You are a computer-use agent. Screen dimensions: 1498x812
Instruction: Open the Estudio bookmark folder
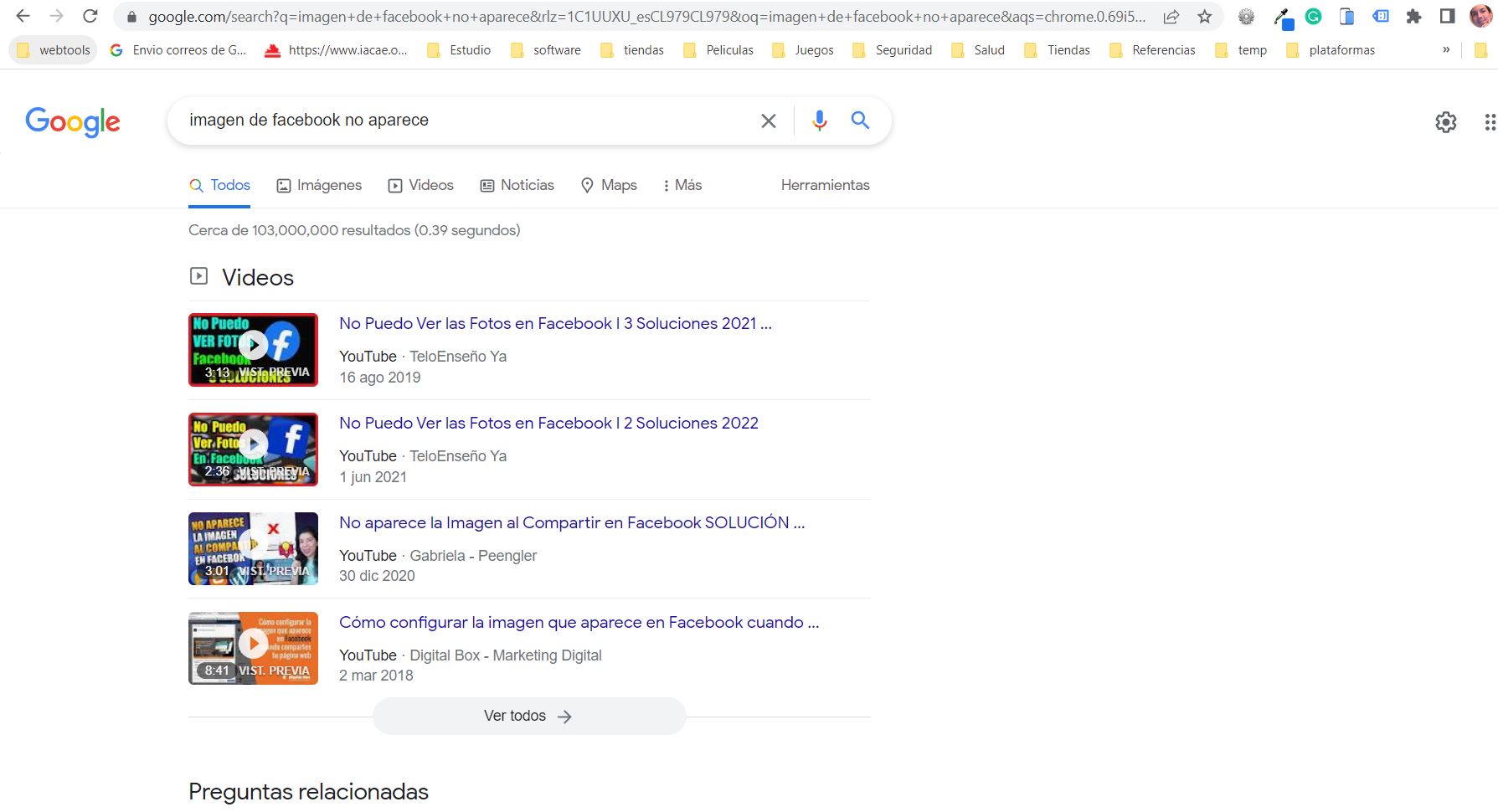click(459, 50)
